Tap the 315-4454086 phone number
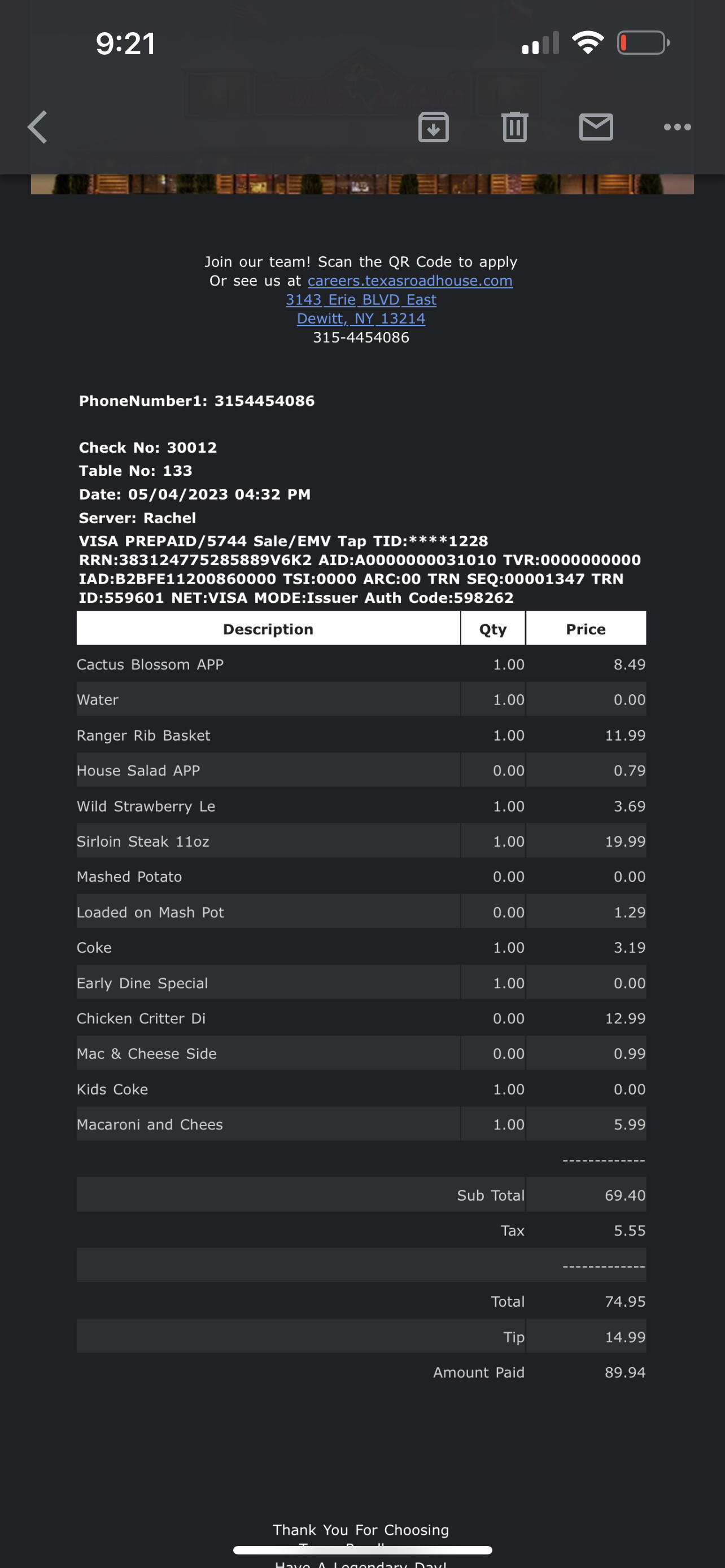This screenshot has height=1568, width=725. [361, 337]
